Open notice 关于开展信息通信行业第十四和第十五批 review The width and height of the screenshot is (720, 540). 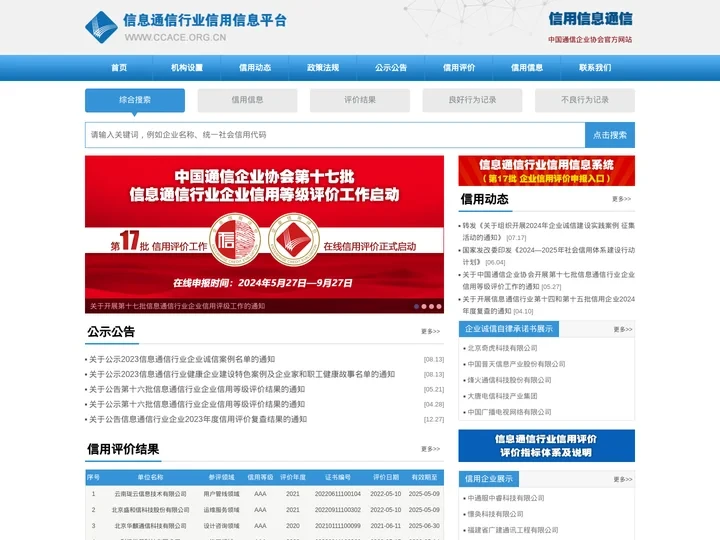click(x=548, y=305)
